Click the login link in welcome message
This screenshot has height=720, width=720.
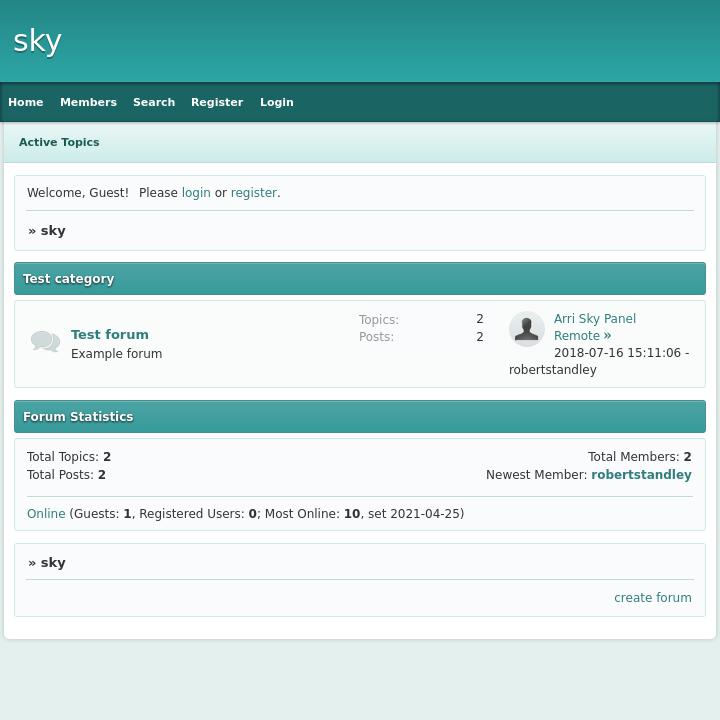pyautogui.click(x=196, y=193)
